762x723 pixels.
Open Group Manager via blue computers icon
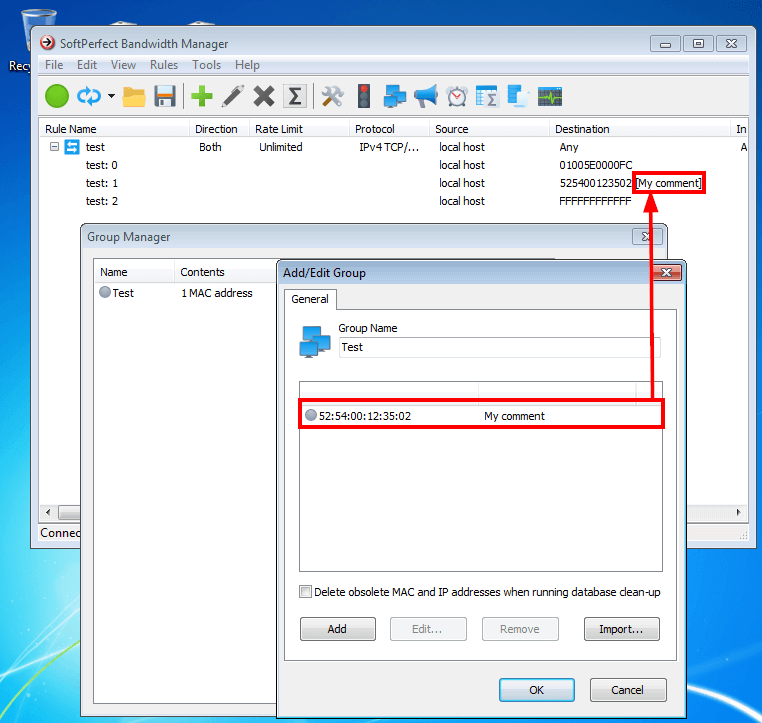click(x=395, y=96)
